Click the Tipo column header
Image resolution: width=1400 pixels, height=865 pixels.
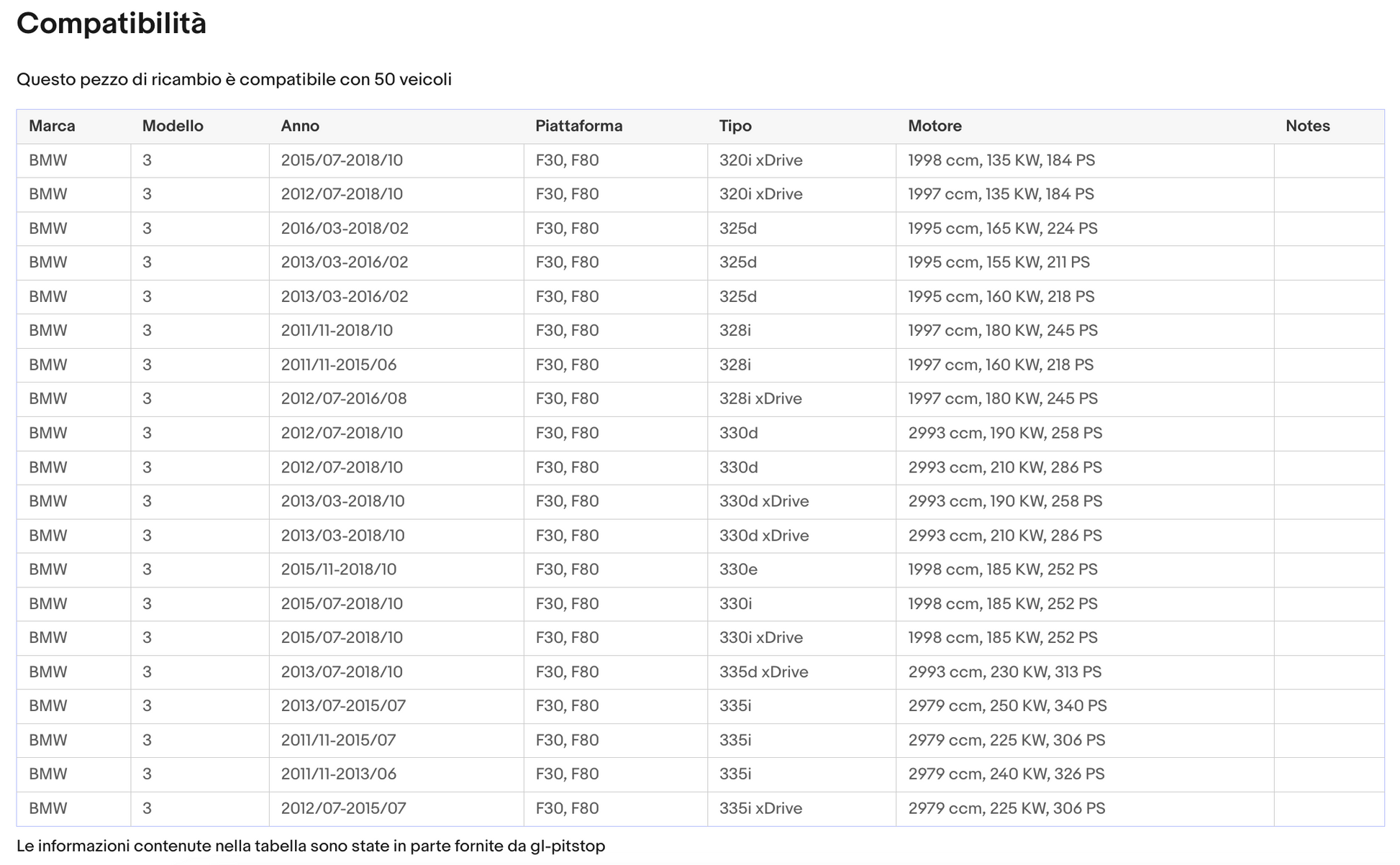tap(735, 126)
